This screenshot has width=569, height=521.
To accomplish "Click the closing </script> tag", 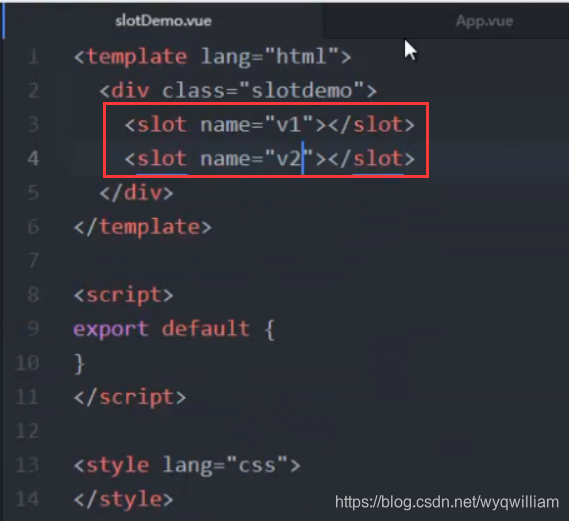I will pos(130,397).
